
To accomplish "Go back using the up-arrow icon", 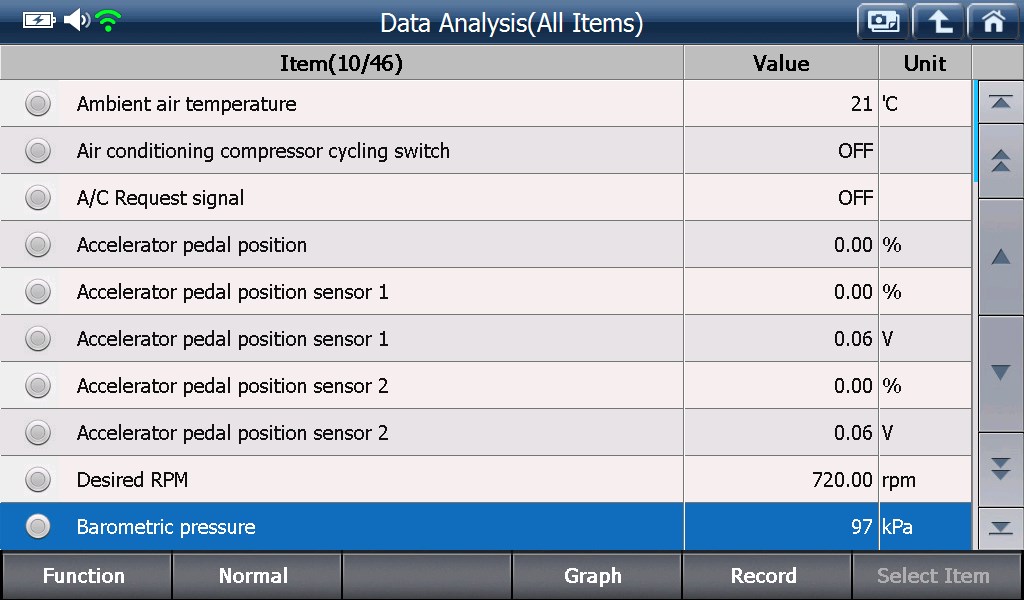I will [x=938, y=22].
